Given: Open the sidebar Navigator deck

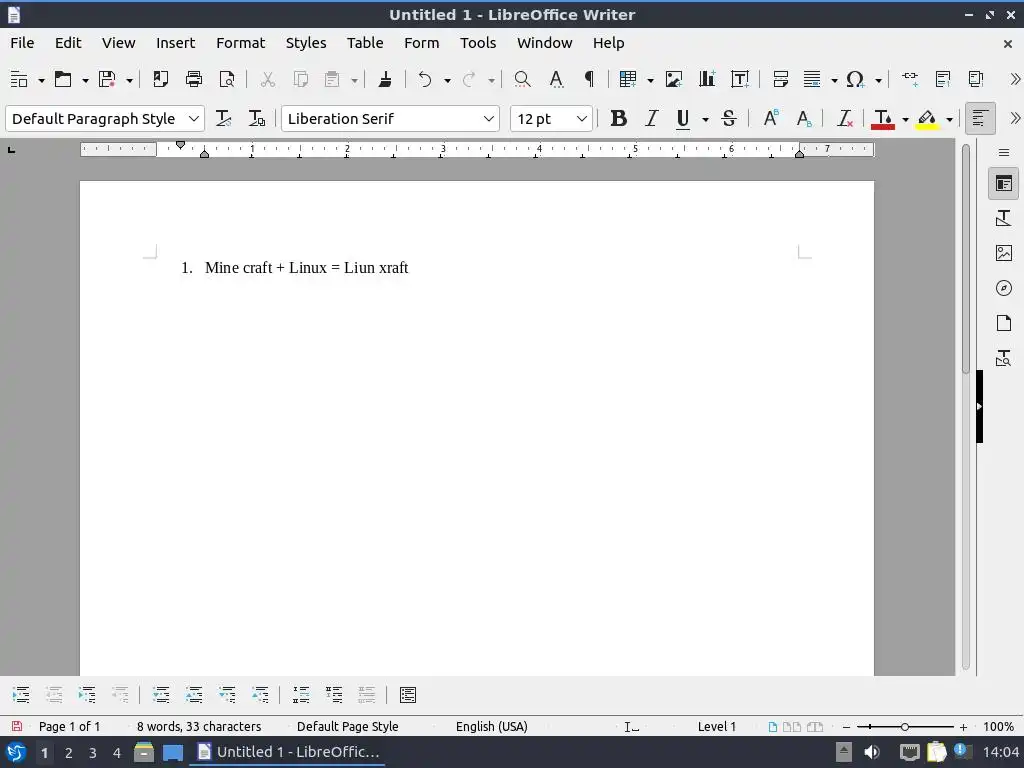Looking at the screenshot, I should [1004, 288].
